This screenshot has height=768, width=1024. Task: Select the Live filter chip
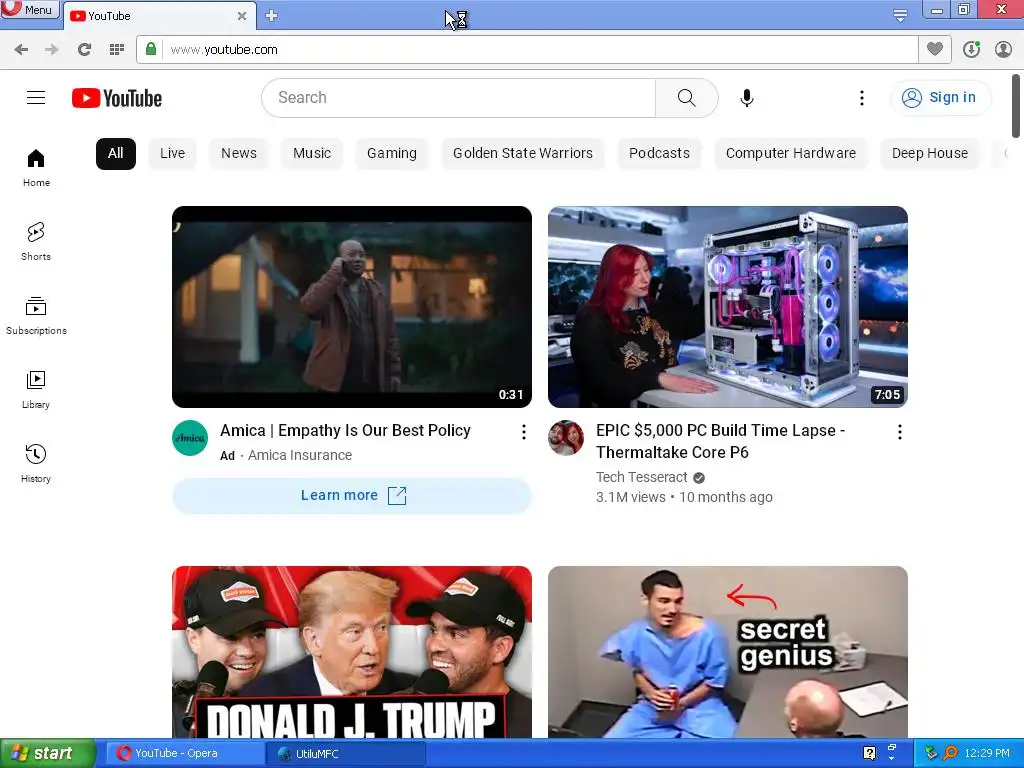172,153
